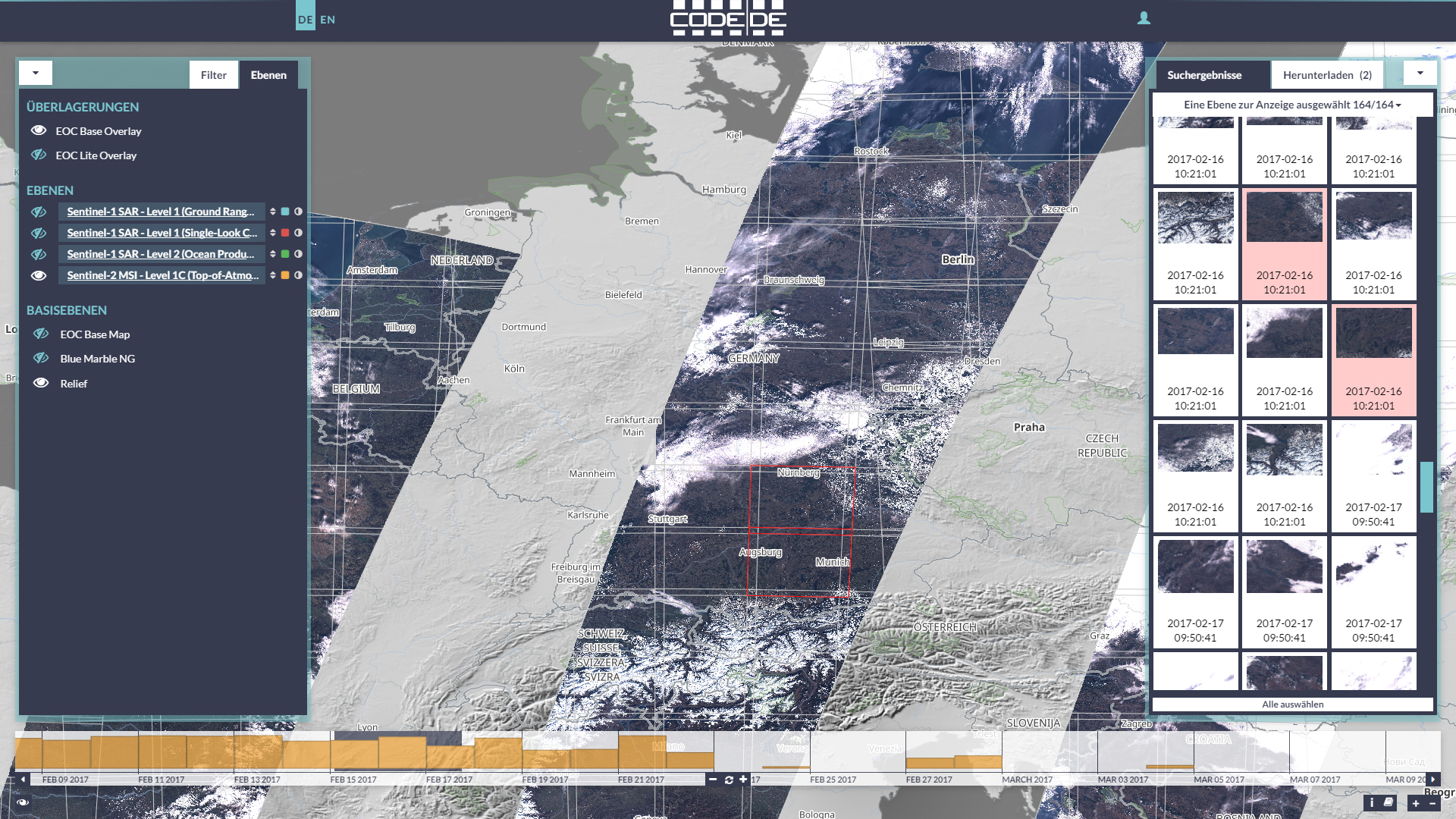The height and width of the screenshot is (819, 1456).
Task: Open the info icon at bottom right
Action: (1371, 802)
